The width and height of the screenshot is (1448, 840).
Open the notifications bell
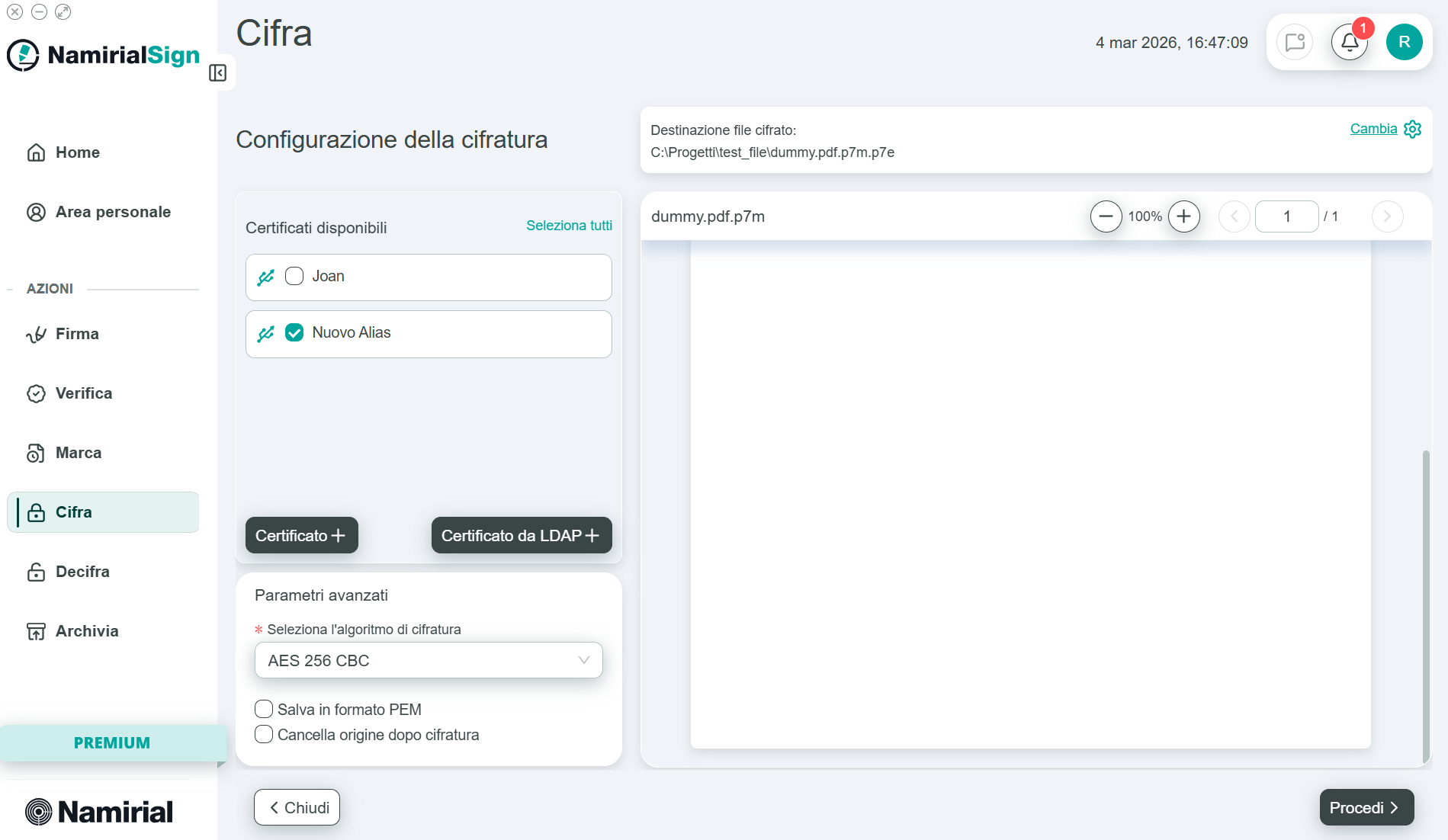click(1350, 42)
